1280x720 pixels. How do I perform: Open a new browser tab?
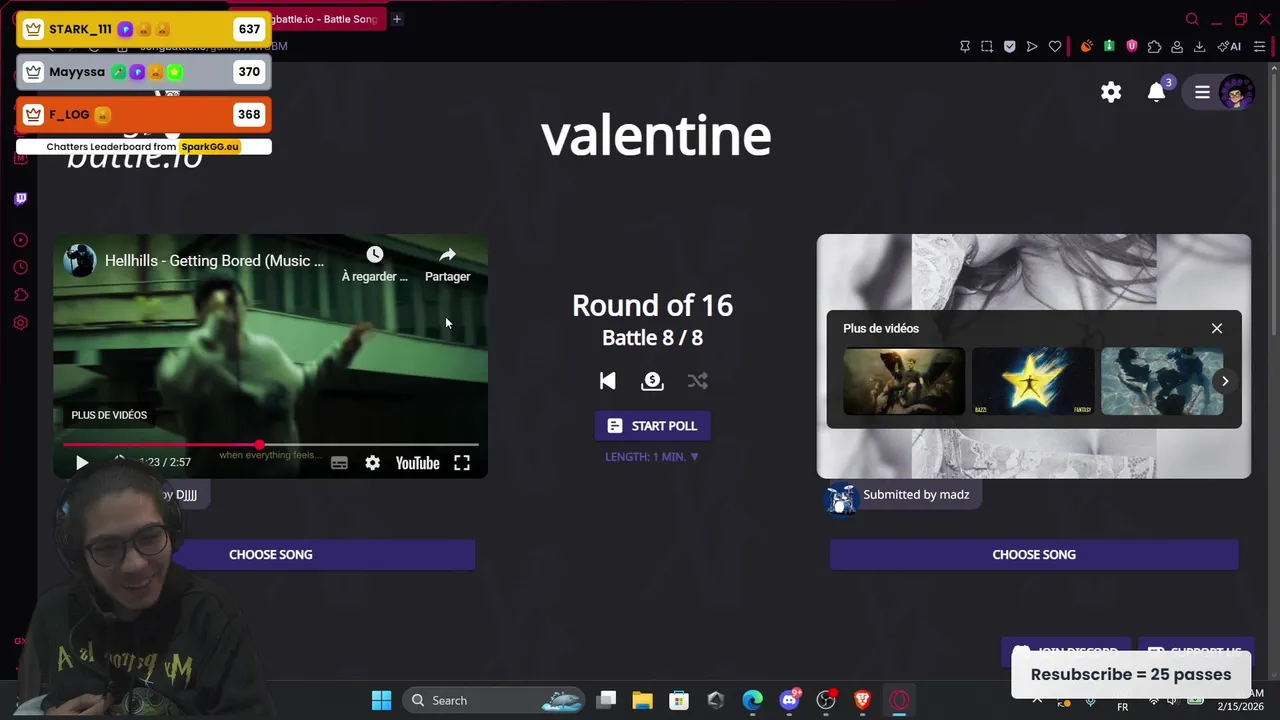click(397, 19)
